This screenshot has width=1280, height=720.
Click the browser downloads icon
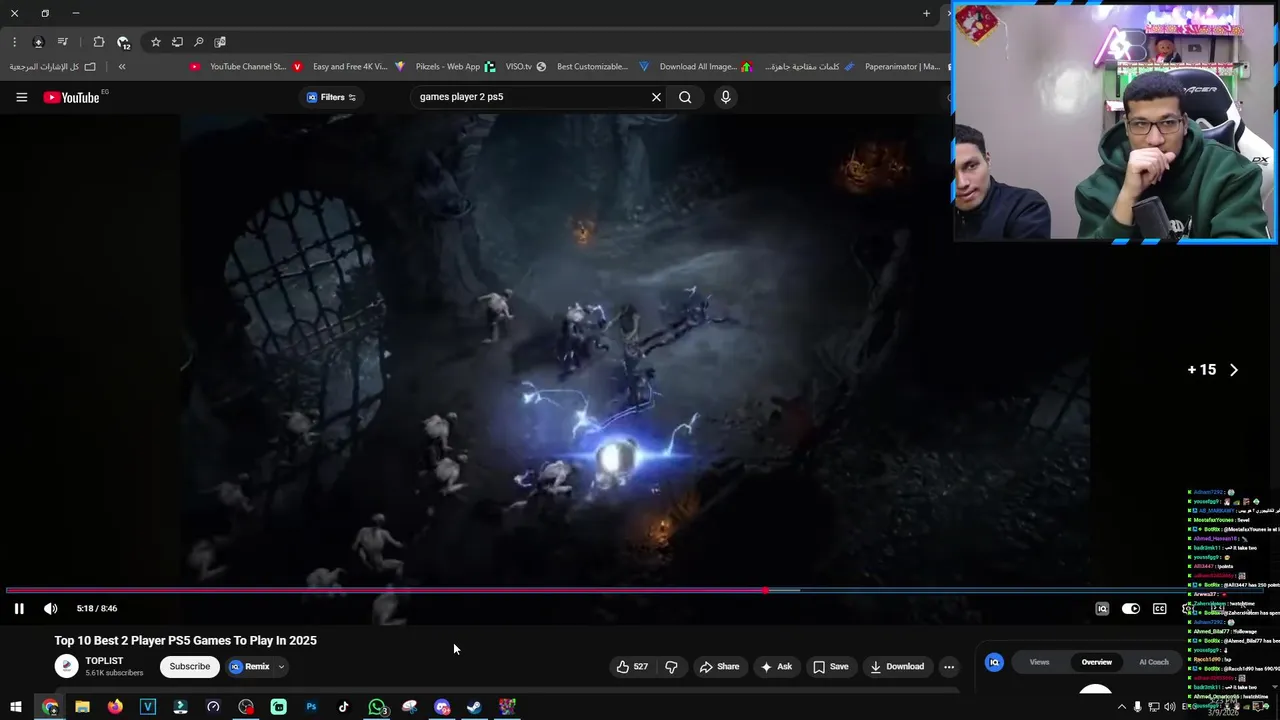click(x=38, y=42)
